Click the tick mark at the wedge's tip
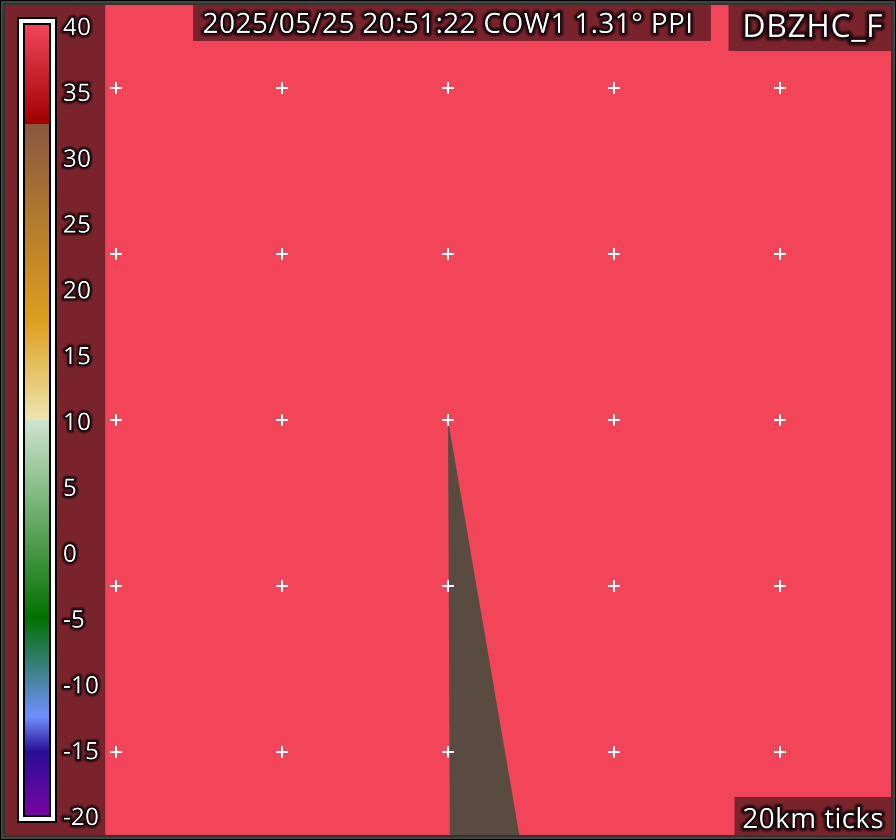The image size is (896, 840). (x=448, y=420)
